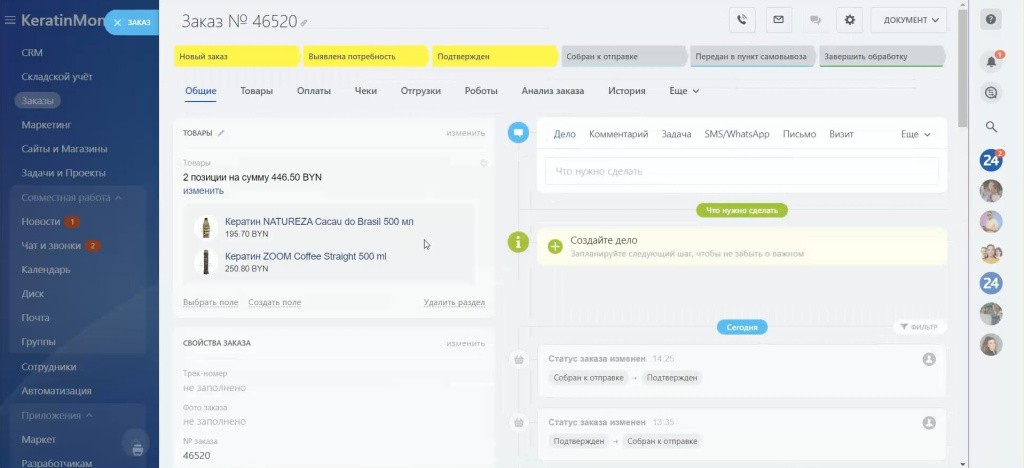Select the Комментарий activity tab
Image resolution: width=1024 pixels, height=468 pixels.
point(618,134)
